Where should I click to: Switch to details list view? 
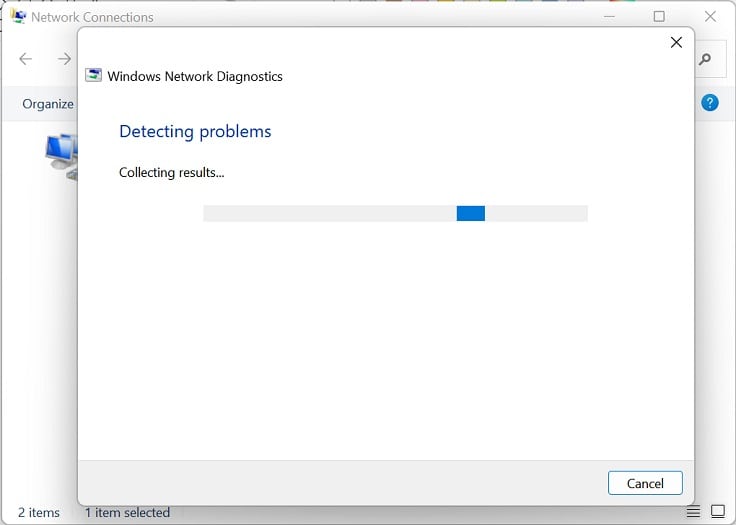[693, 511]
